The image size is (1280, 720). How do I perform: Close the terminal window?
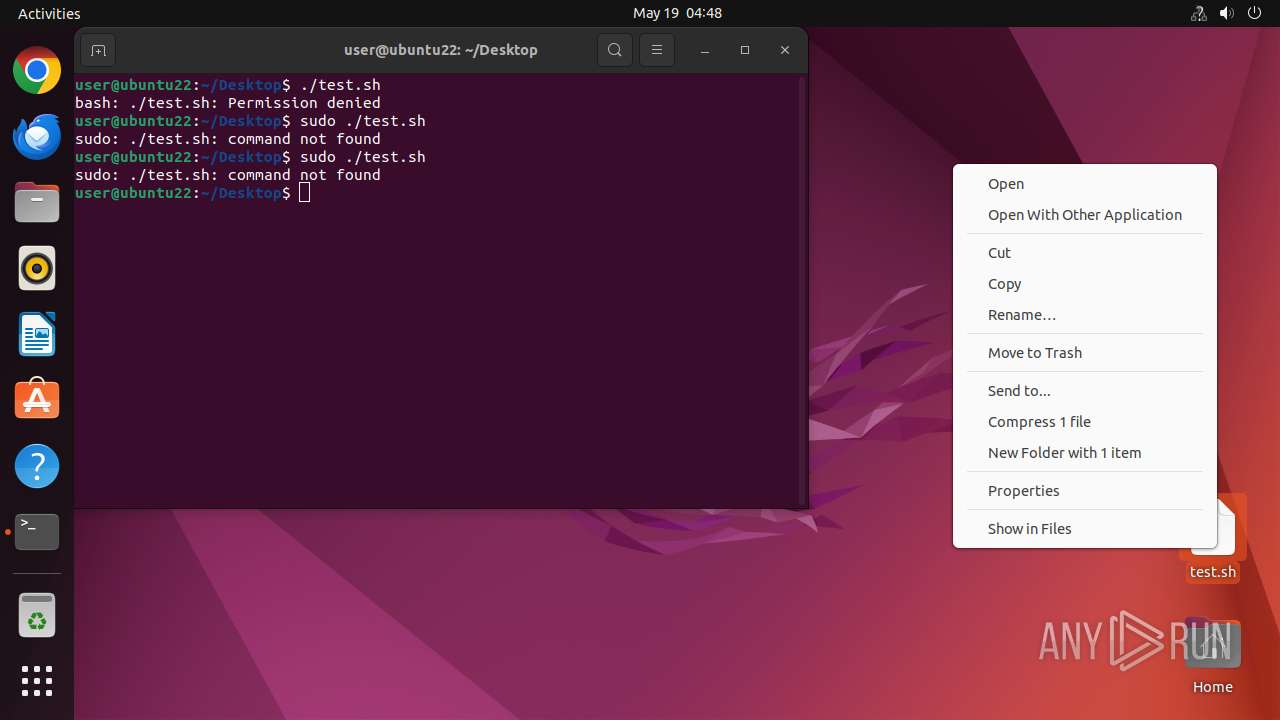tap(785, 50)
